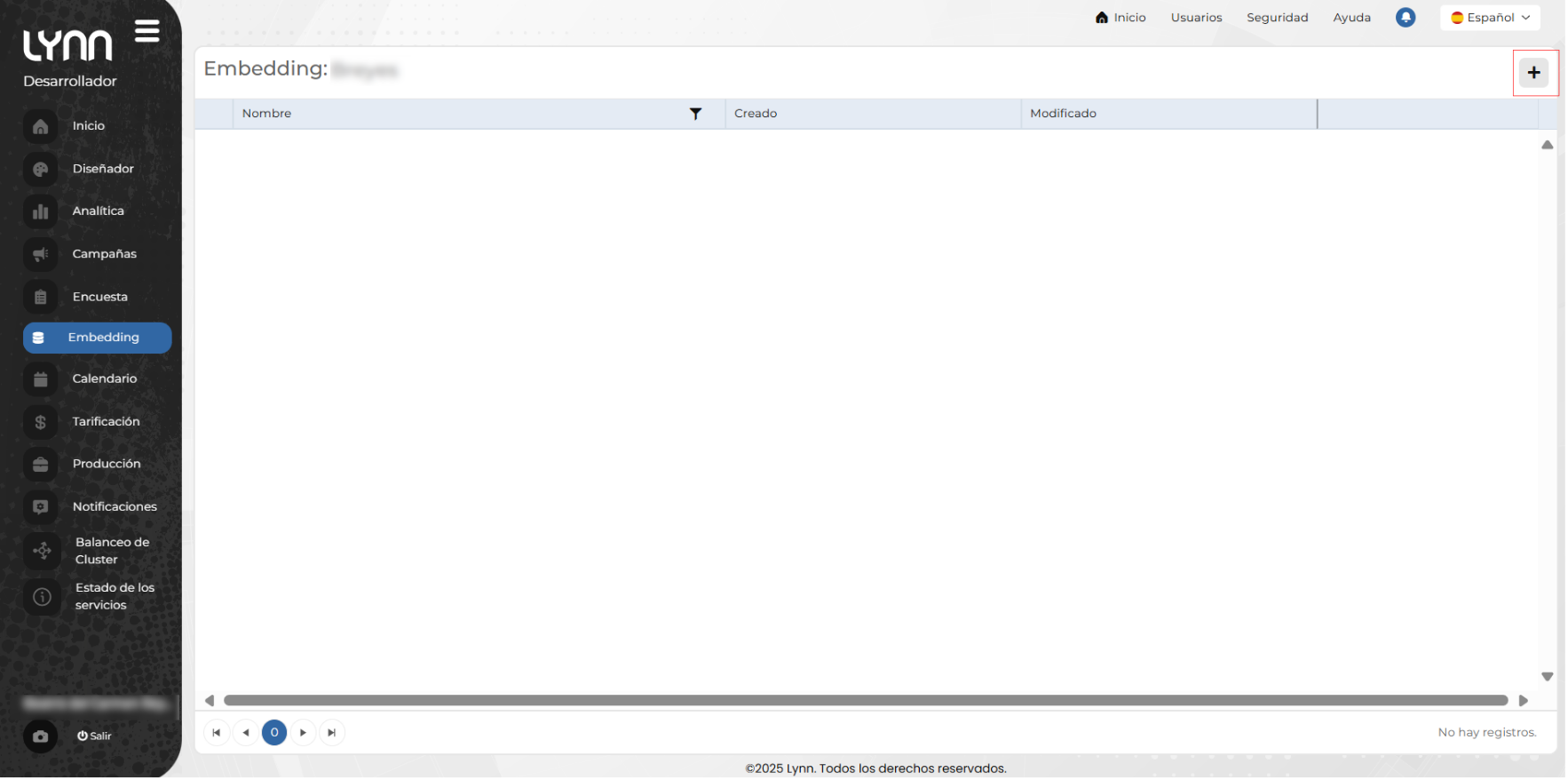Screen dimensions: 1568x780
Task: Open the Diseñador palette icon
Action: [41, 169]
